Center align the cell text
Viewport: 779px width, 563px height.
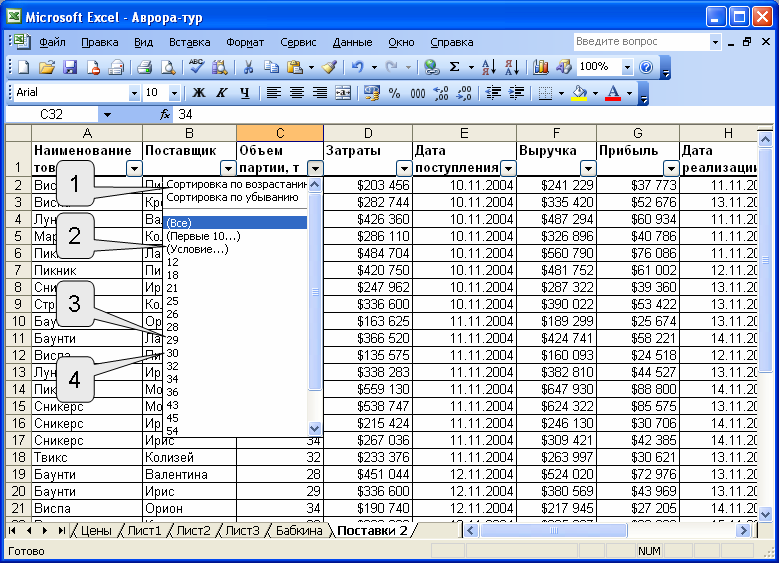tap(297, 92)
